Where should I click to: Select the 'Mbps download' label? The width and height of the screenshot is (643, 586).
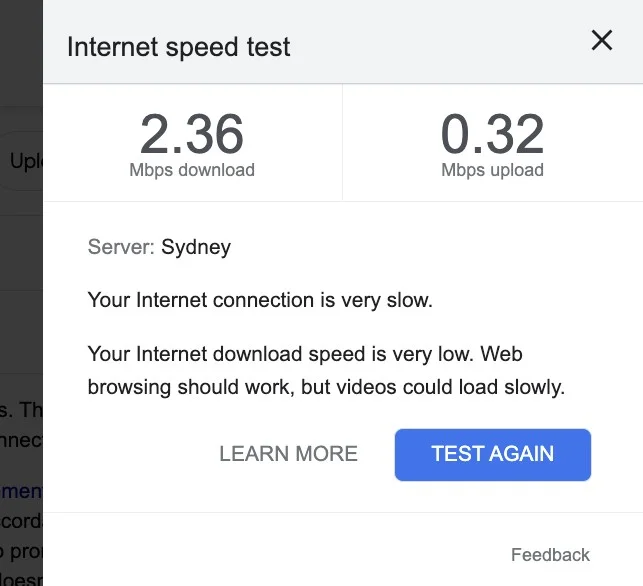tap(192, 170)
